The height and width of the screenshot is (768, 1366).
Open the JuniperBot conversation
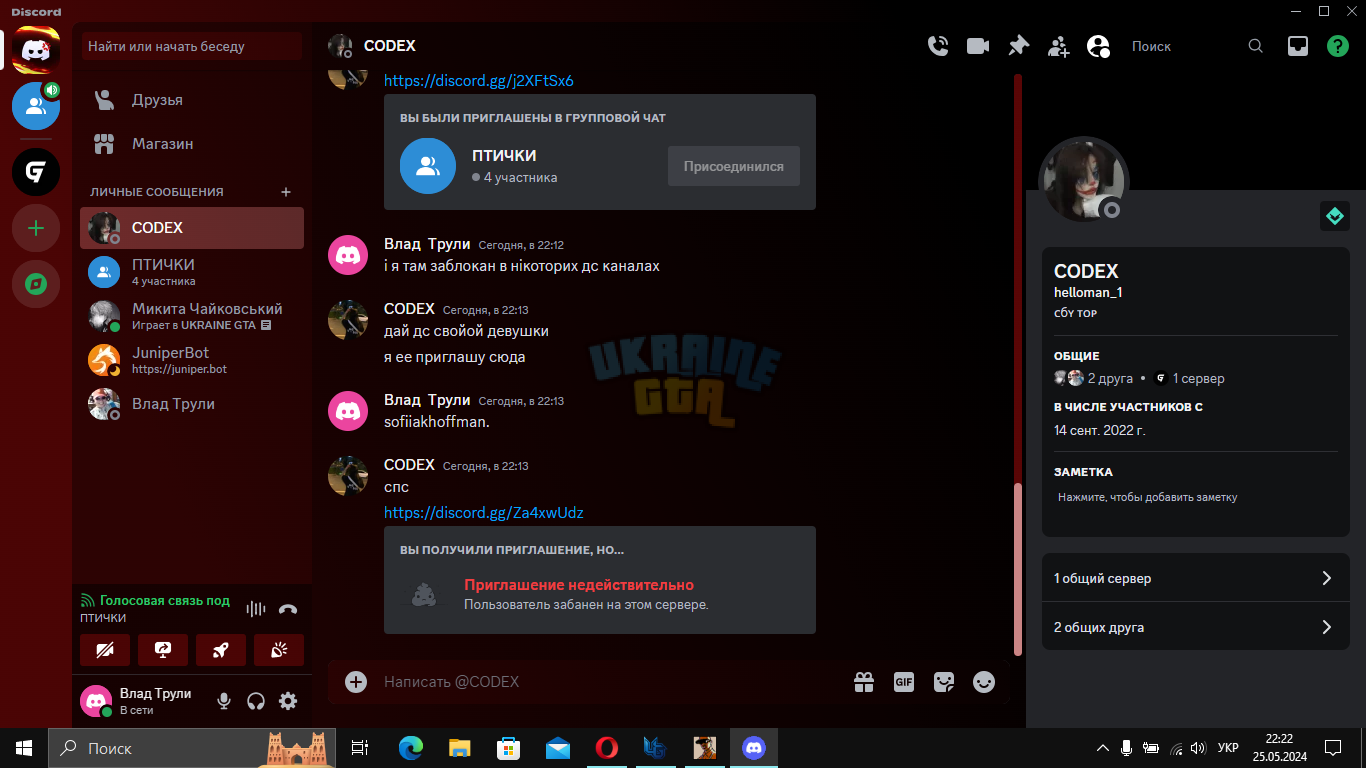[192, 360]
